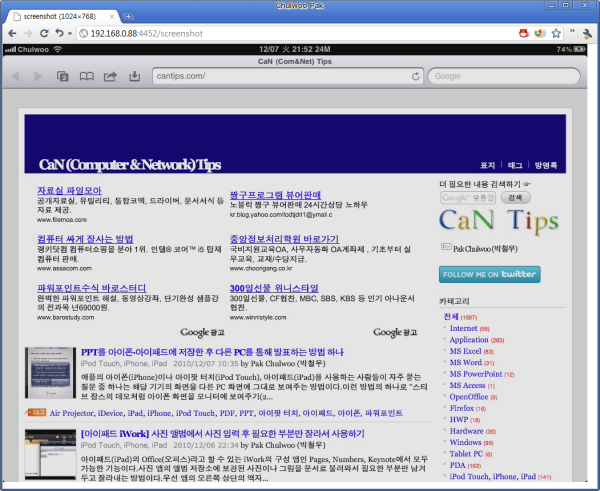
Task: Open the 방명록 header link
Action: click(546, 165)
